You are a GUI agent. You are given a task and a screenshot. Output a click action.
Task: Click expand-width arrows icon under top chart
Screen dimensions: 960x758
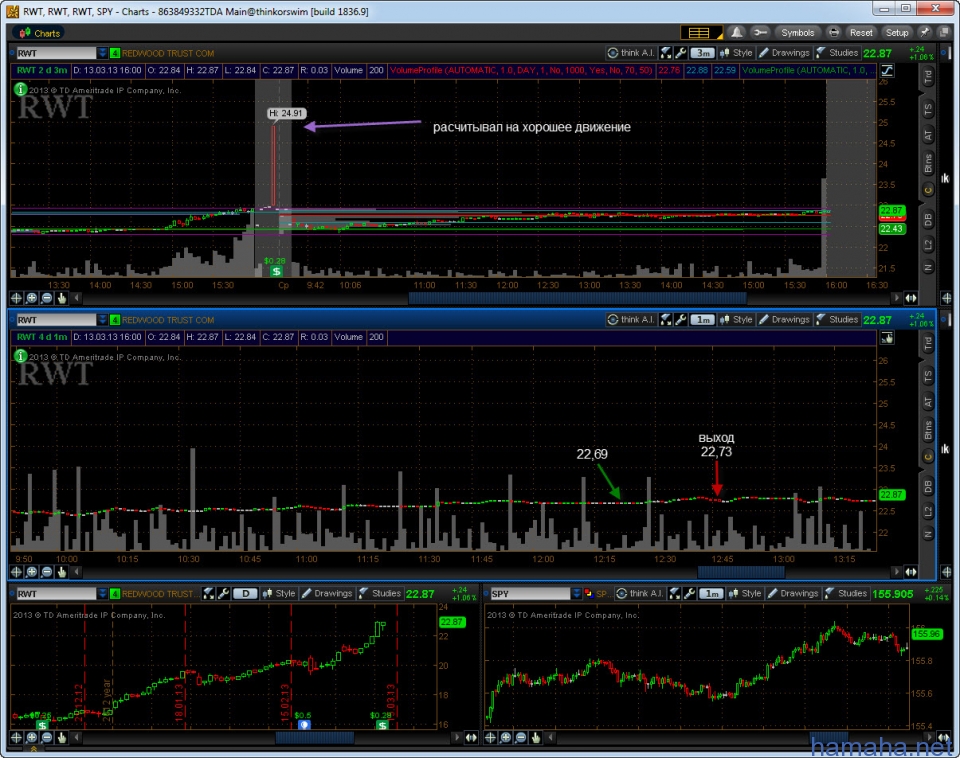(911, 298)
